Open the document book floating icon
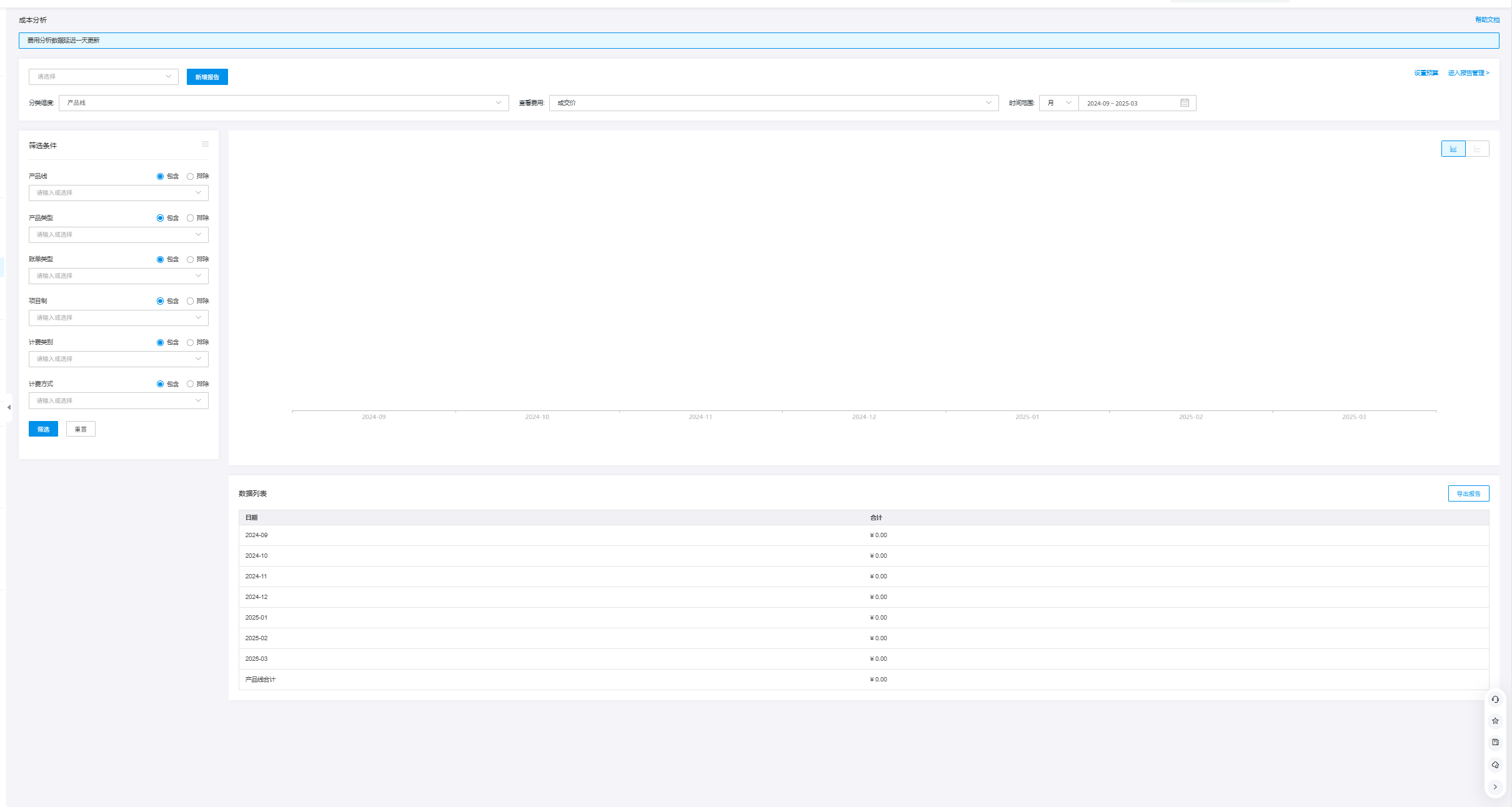 click(1495, 742)
